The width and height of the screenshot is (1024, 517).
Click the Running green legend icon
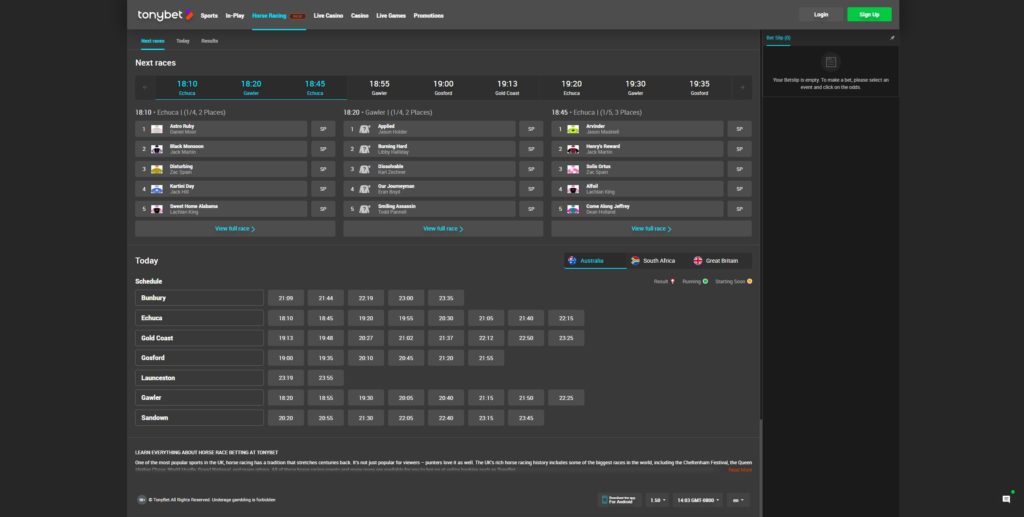click(705, 281)
